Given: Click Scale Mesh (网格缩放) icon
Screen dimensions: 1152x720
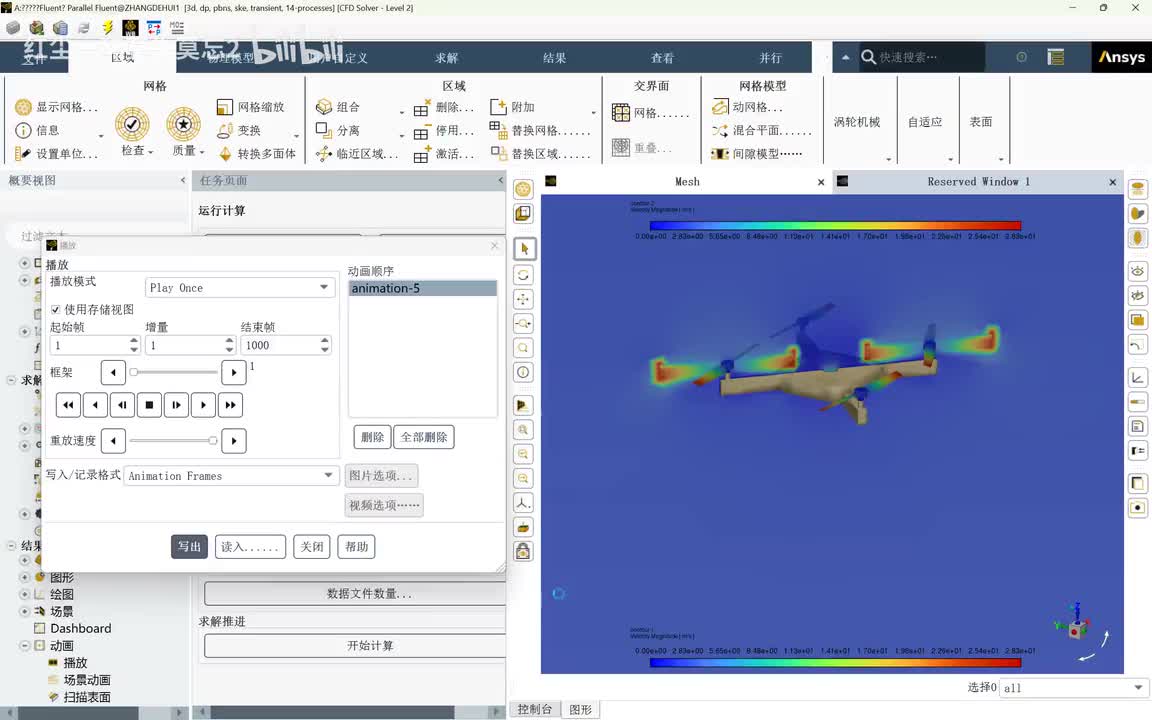Looking at the screenshot, I should (225, 107).
